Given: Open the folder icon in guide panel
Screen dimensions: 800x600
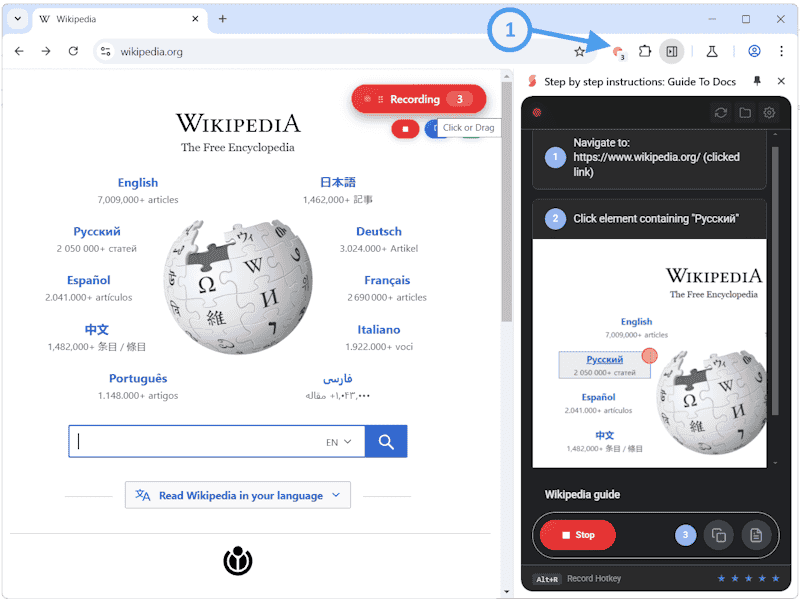Looking at the screenshot, I should (745, 113).
